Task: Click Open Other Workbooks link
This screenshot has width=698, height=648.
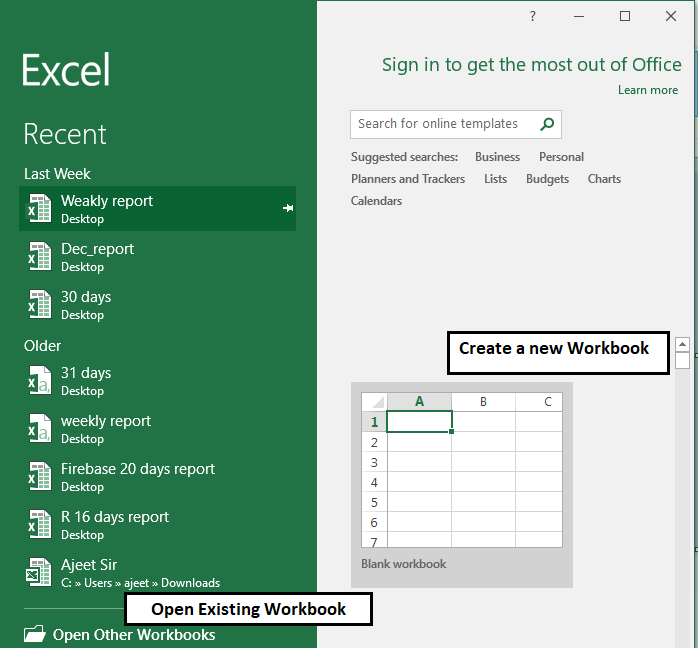Action: click(134, 635)
